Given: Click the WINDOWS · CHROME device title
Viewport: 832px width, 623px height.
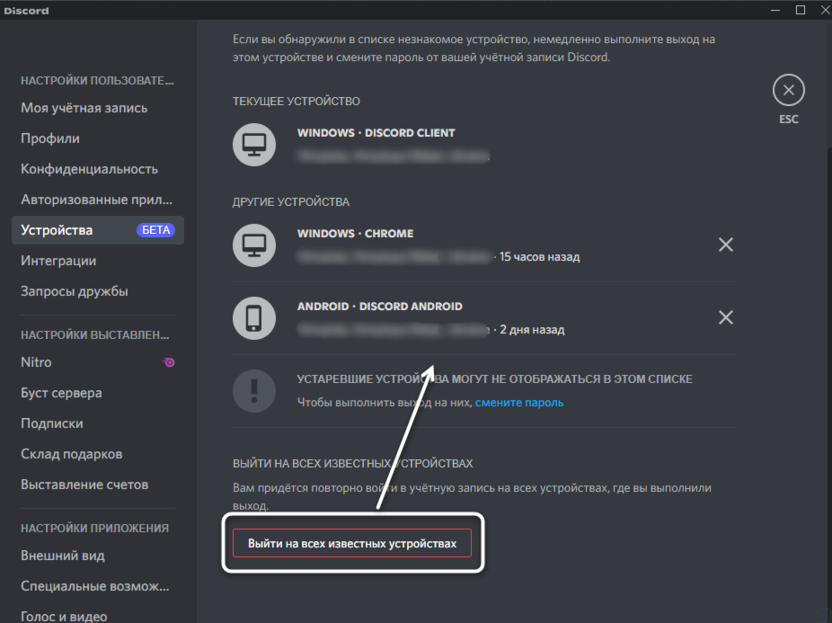Looking at the screenshot, I should [x=355, y=233].
